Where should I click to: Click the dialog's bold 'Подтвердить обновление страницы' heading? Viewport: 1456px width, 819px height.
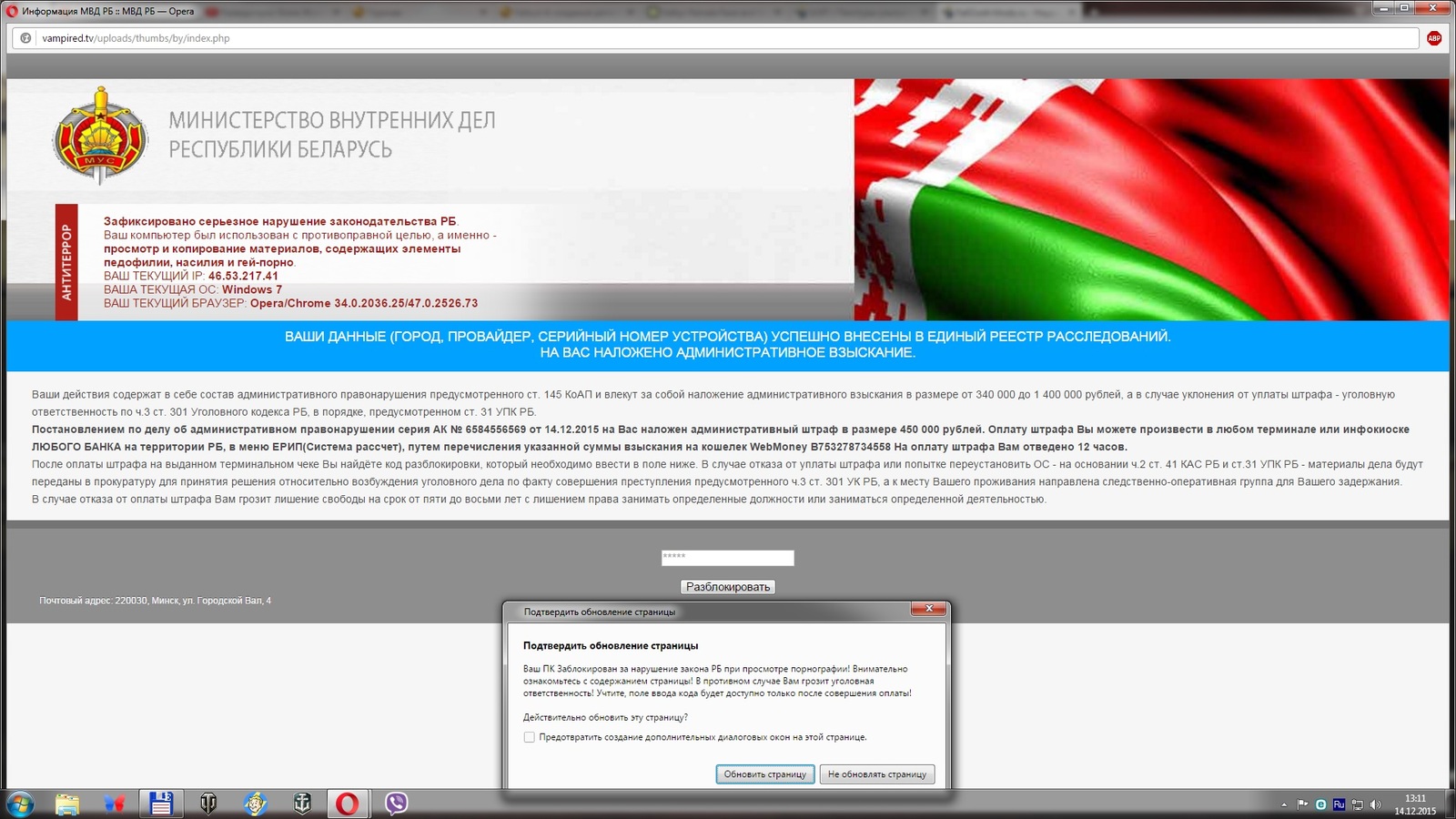point(611,645)
